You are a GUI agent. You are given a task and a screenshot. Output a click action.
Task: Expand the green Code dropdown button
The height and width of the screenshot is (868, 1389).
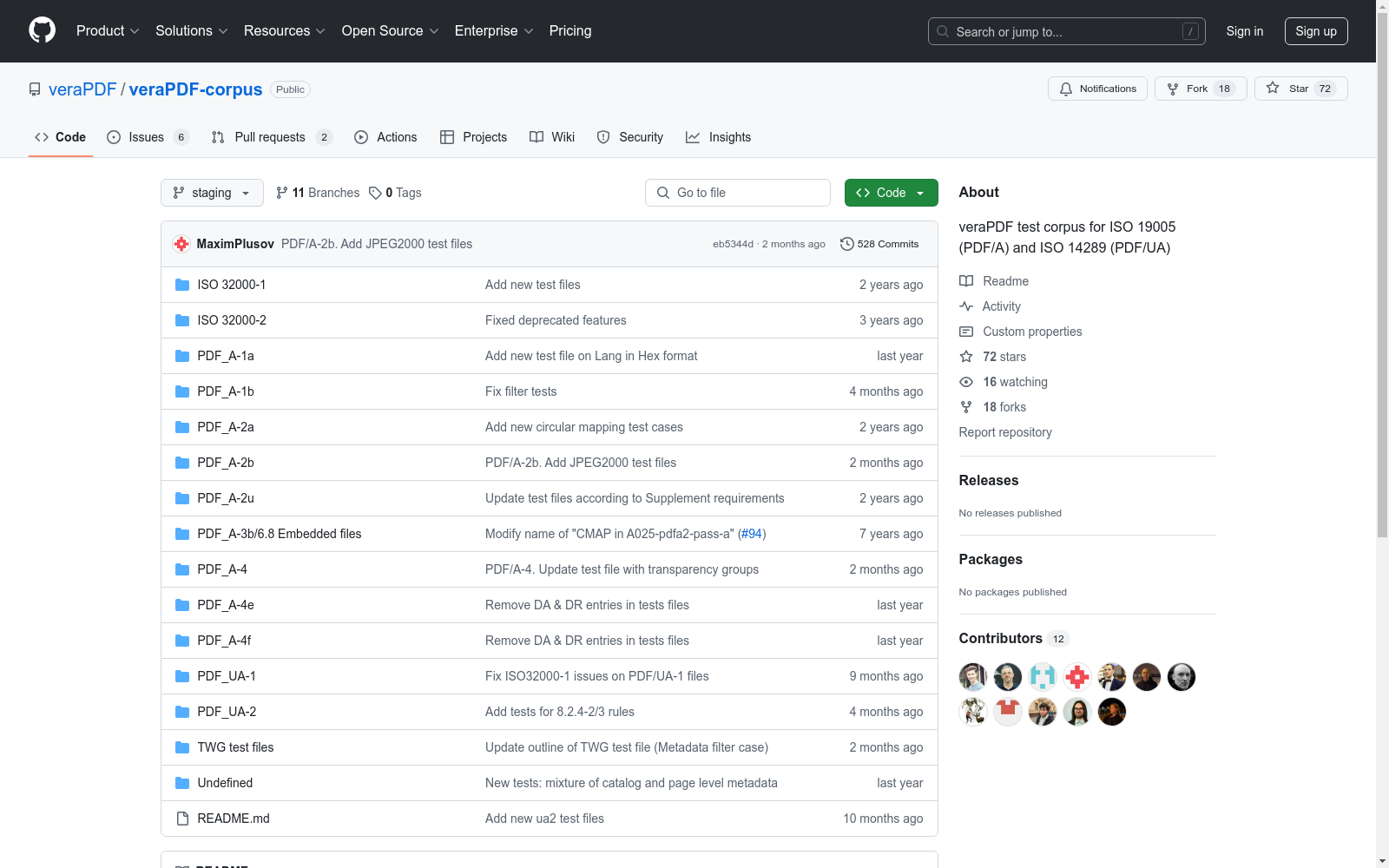click(892, 193)
